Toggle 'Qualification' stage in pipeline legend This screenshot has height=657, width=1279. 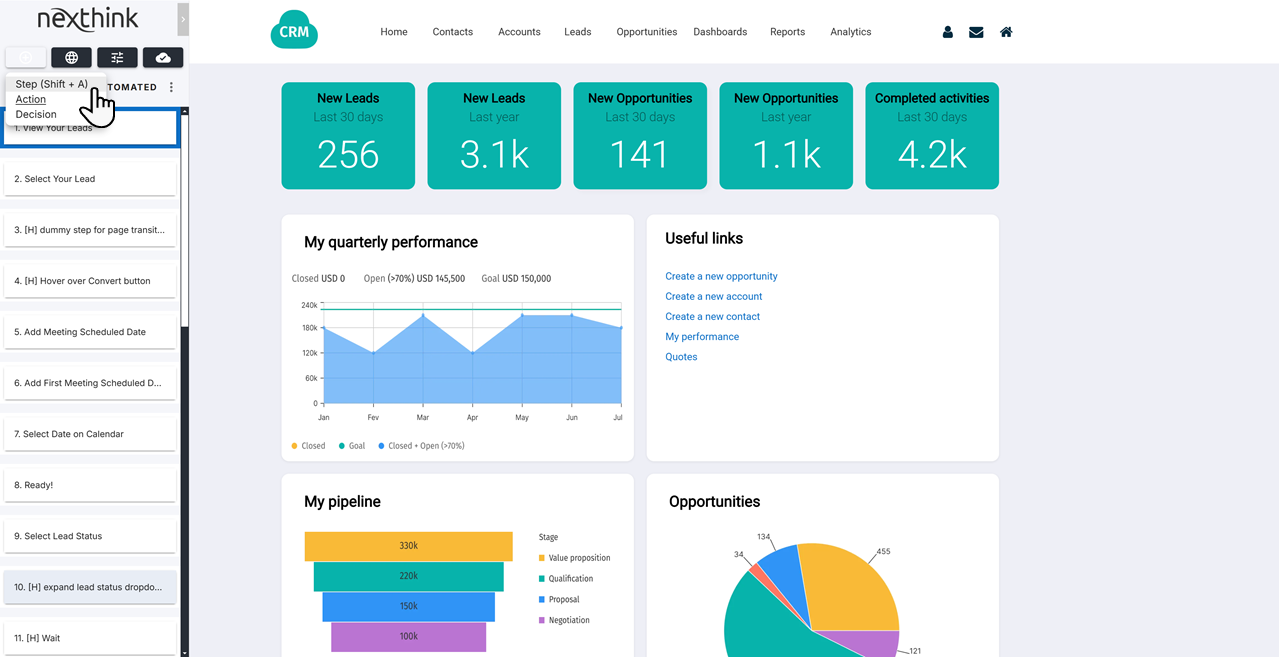(566, 579)
